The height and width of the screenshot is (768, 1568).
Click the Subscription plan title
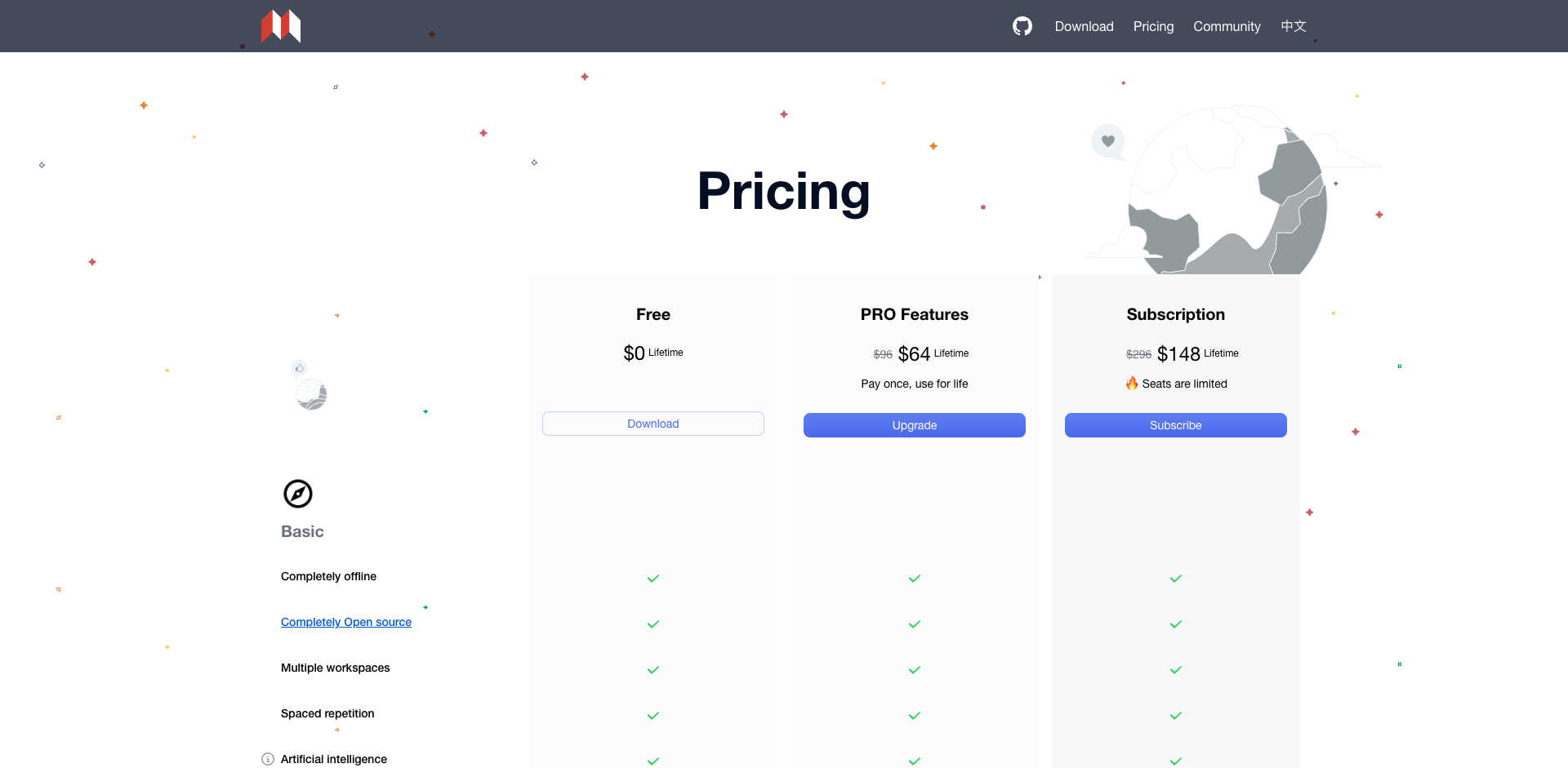(1176, 314)
